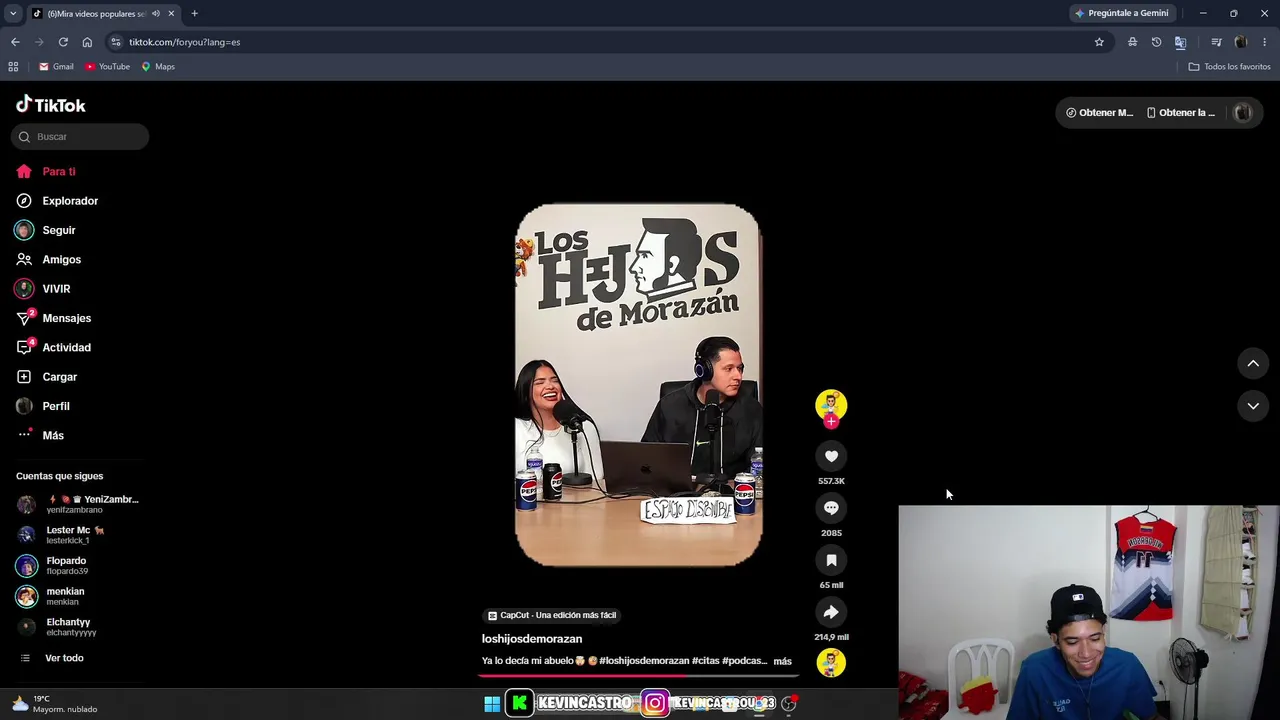
Task: Open the loshijosdemorazan creator profile link
Action: point(532,639)
